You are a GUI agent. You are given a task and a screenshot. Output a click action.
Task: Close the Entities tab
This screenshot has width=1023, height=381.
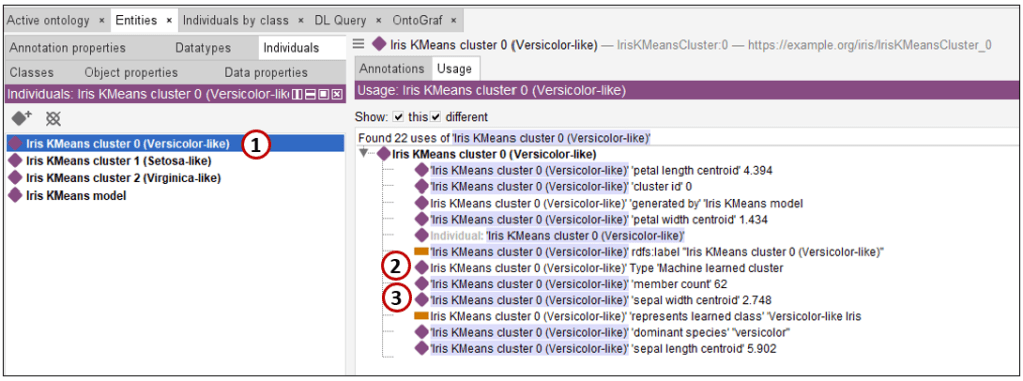[169, 21]
